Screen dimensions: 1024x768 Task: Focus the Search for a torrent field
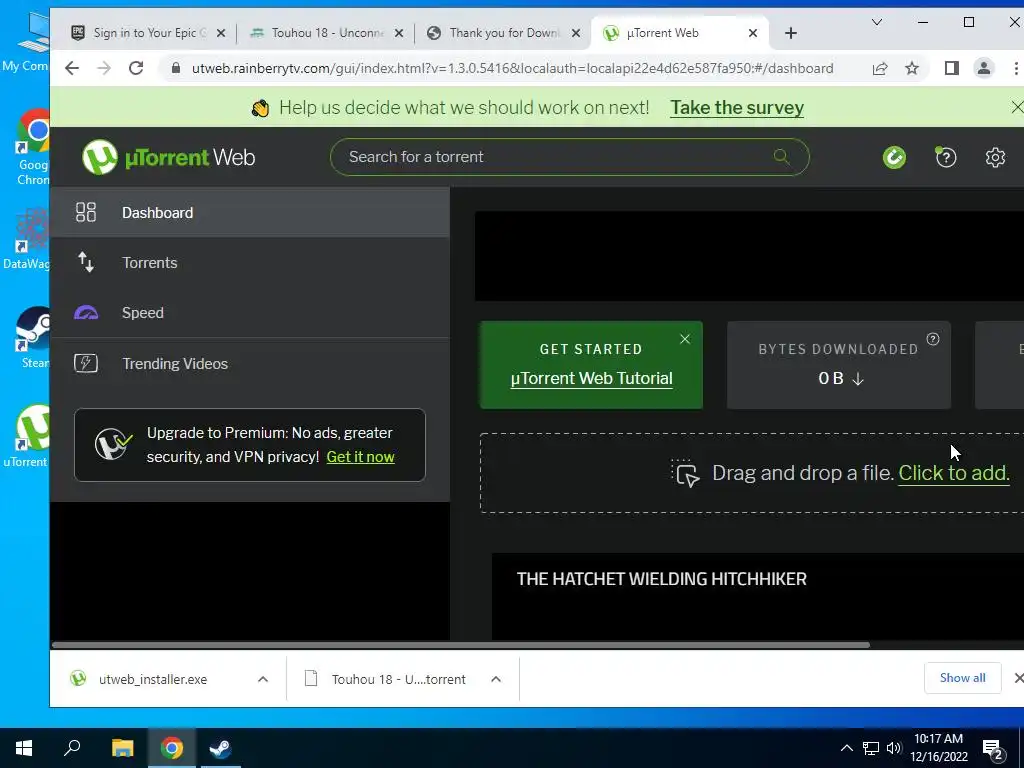pos(569,157)
